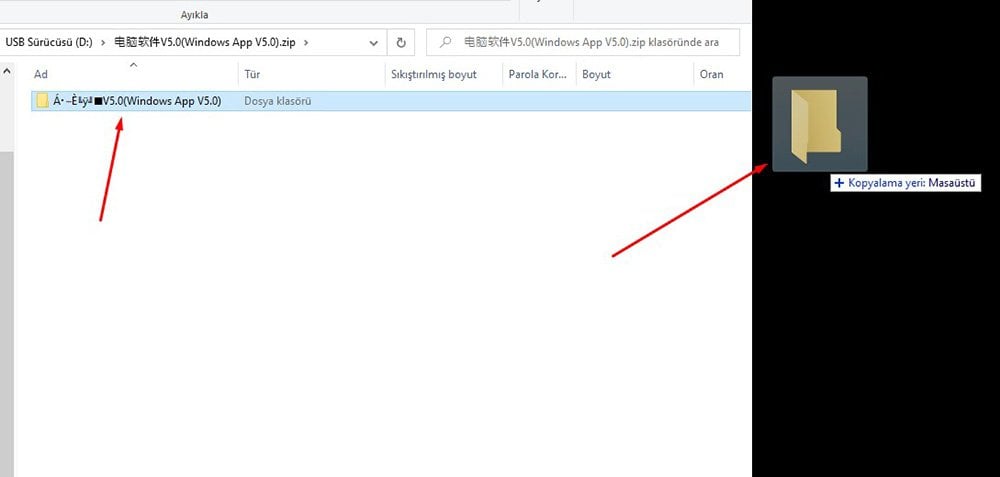The height and width of the screenshot is (477, 1000).
Task: Click the Boyut column header
Action: pyautogui.click(x=596, y=74)
